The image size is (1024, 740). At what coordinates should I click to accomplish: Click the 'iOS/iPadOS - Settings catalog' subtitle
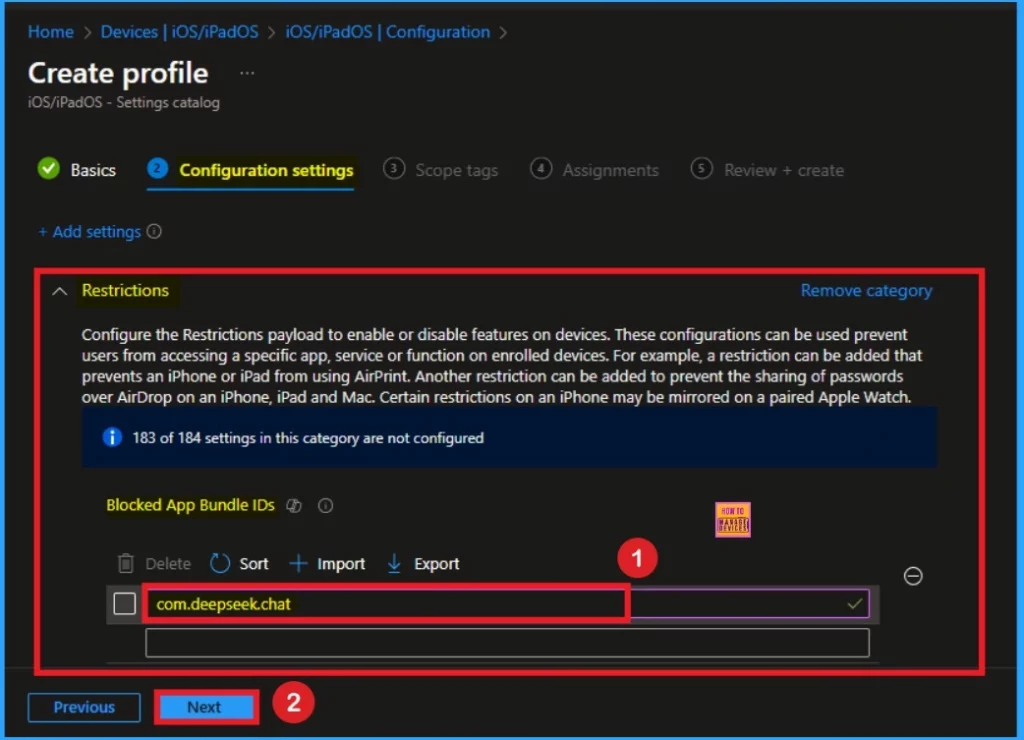tap(123, 103)
